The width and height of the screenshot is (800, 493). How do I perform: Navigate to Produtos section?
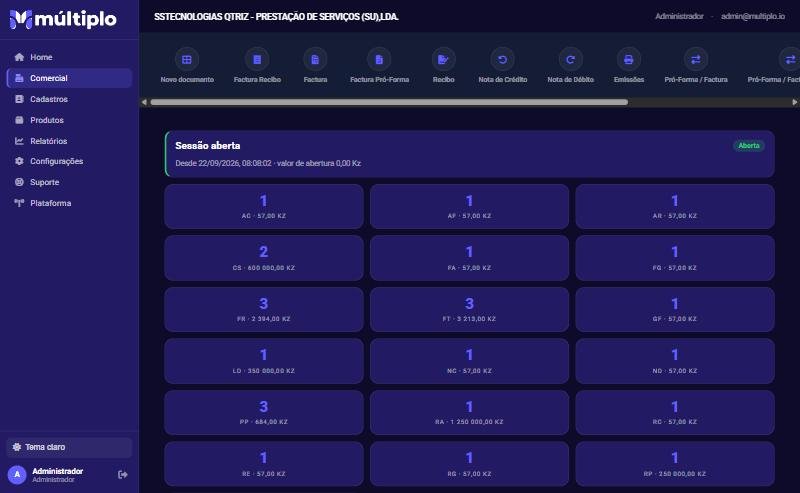tap(69, 120)
